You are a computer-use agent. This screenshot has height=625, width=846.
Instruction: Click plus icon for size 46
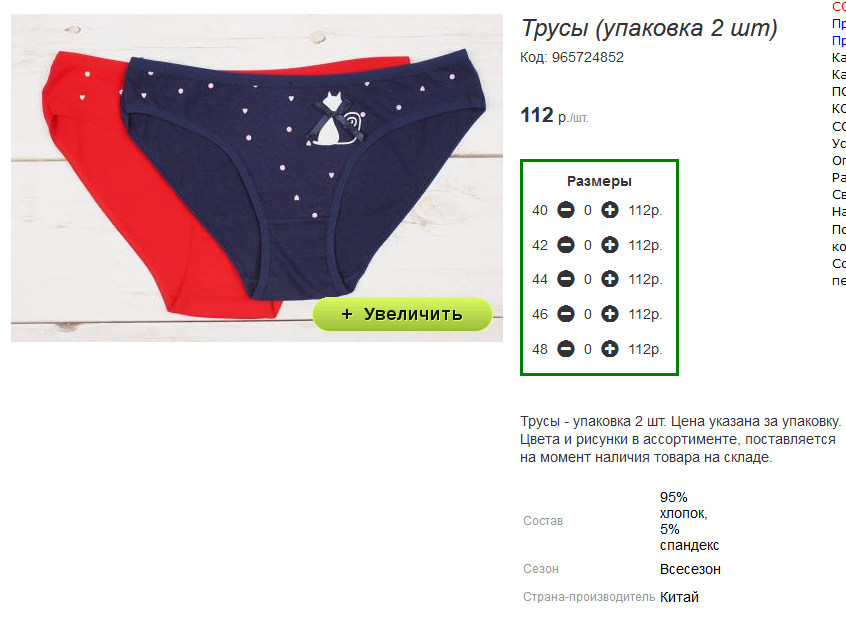pos(610,314)
